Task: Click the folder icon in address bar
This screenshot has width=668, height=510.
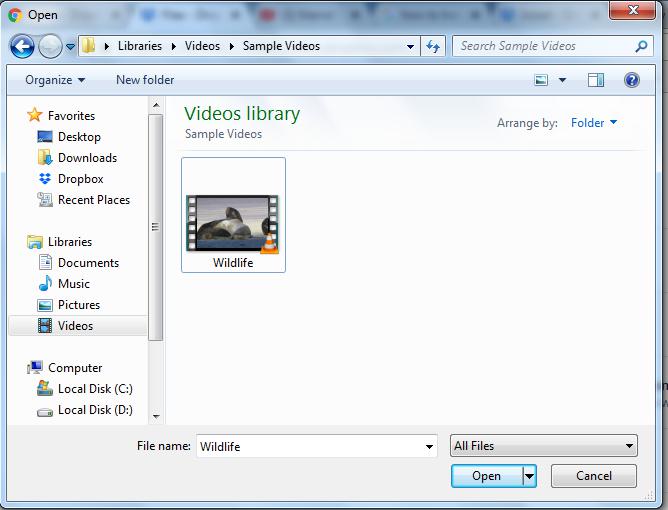Action: pyautogui.click(x=89, y=46)
